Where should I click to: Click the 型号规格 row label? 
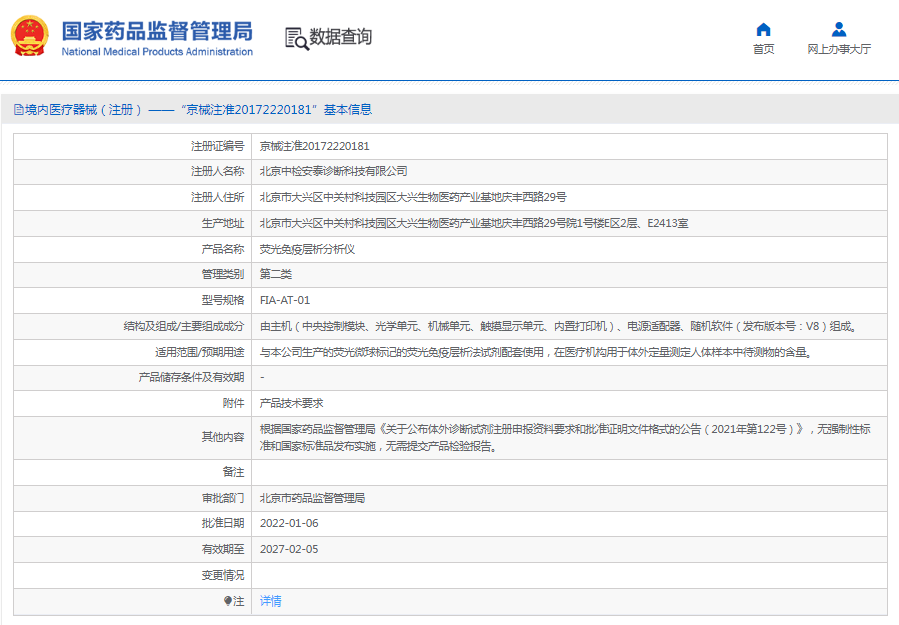coord(222,300)
